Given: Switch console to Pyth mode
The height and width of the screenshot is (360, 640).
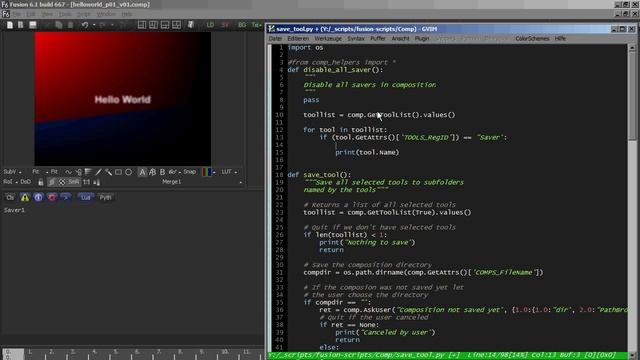Looking at the screenshot, I should point(105,198).
